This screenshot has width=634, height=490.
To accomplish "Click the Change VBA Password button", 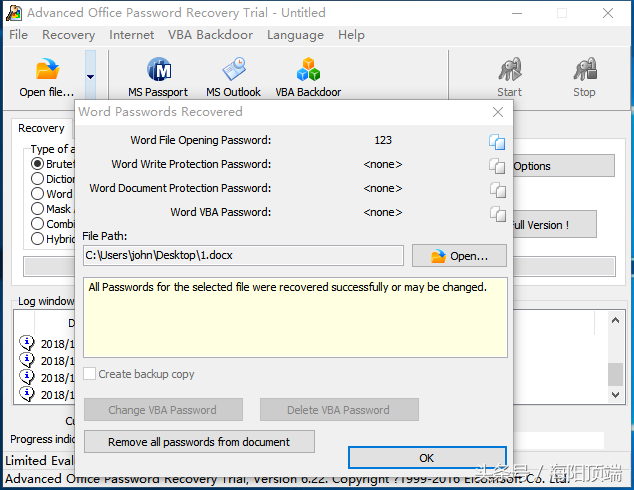I will tap(163, 410).
